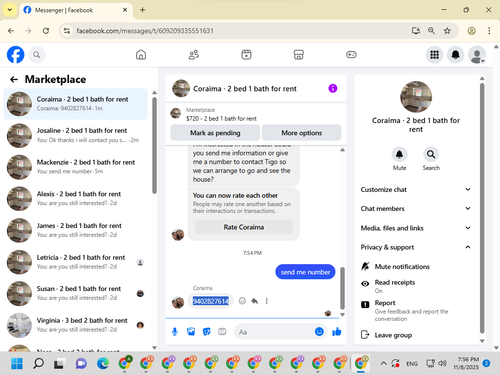Viewport: 500px width, 375px height.
Task: Open Chrome tab search dropdown arrow
Action: pos(10,10)
